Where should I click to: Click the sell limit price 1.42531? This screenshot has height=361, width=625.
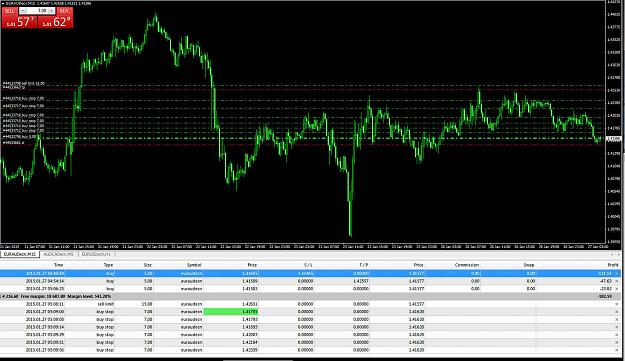250,304
